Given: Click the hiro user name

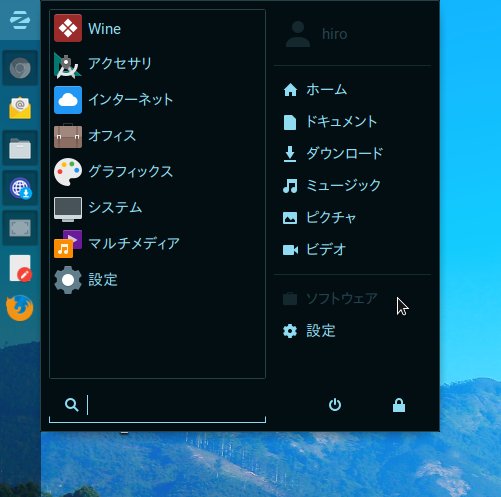Looking at the screenshot, I should click(335, 34).
